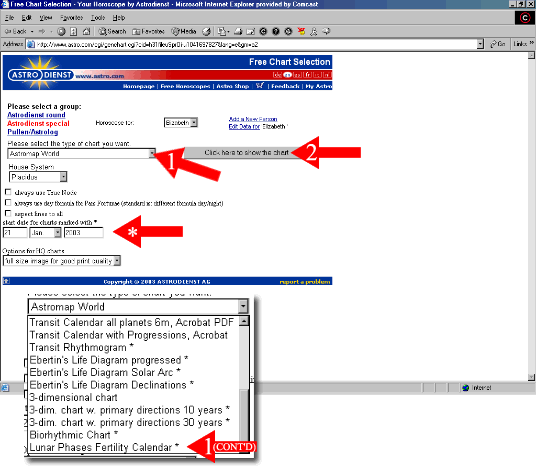Click the Forward arrow in toolbar

[42, 31]
